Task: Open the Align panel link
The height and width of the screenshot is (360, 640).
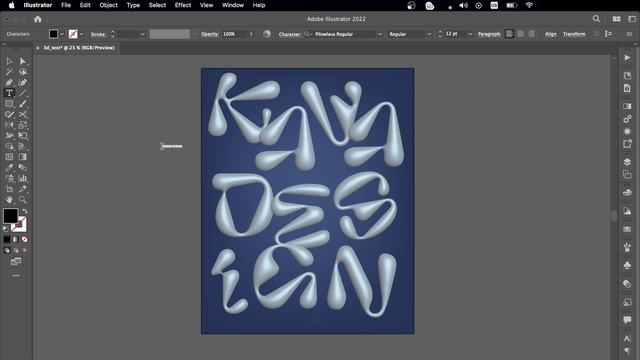Action: click(x=551, y=34)
